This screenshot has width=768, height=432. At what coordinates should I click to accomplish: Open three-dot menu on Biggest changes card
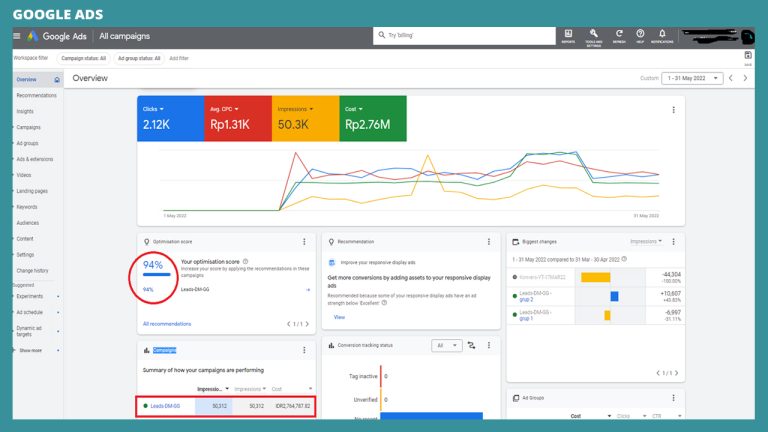pos(673,242)
